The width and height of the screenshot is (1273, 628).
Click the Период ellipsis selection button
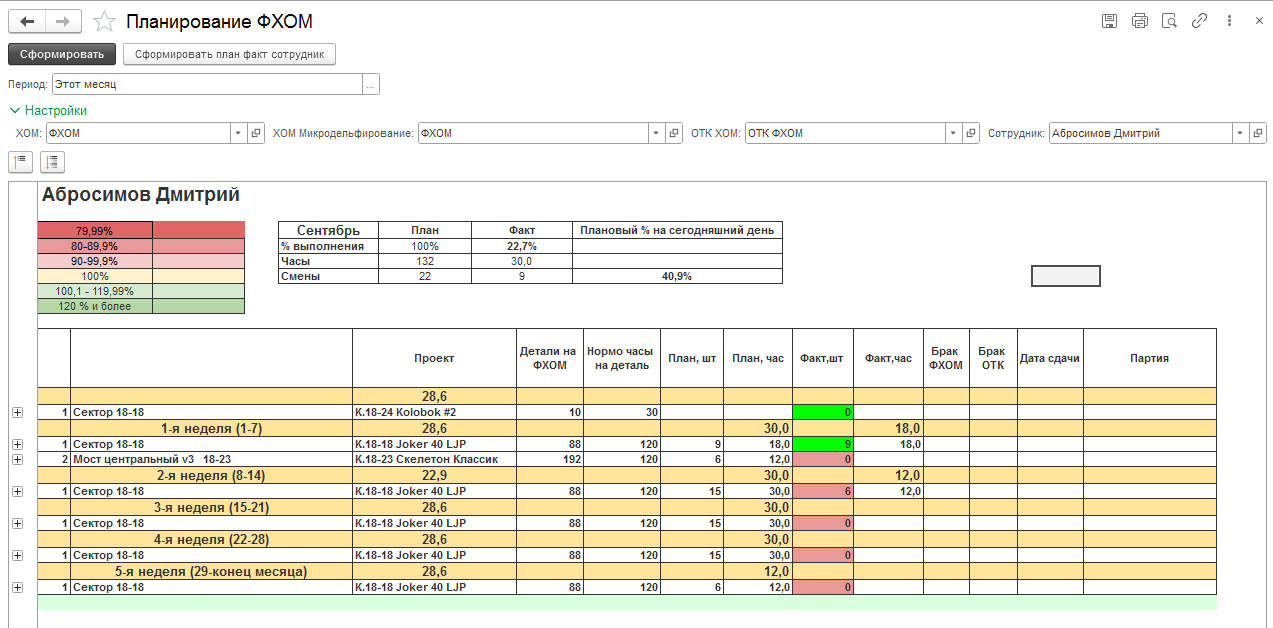click(370, 85)
